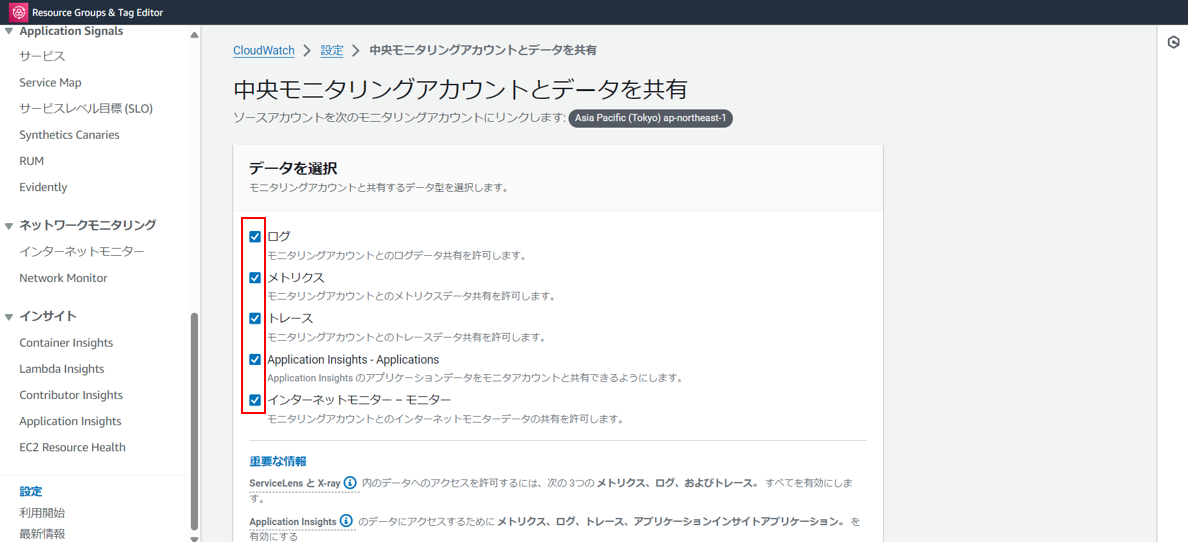Open Evidently in the sidebar
The height and width of the screenshot is (542, 1188).
pos(43,187)
